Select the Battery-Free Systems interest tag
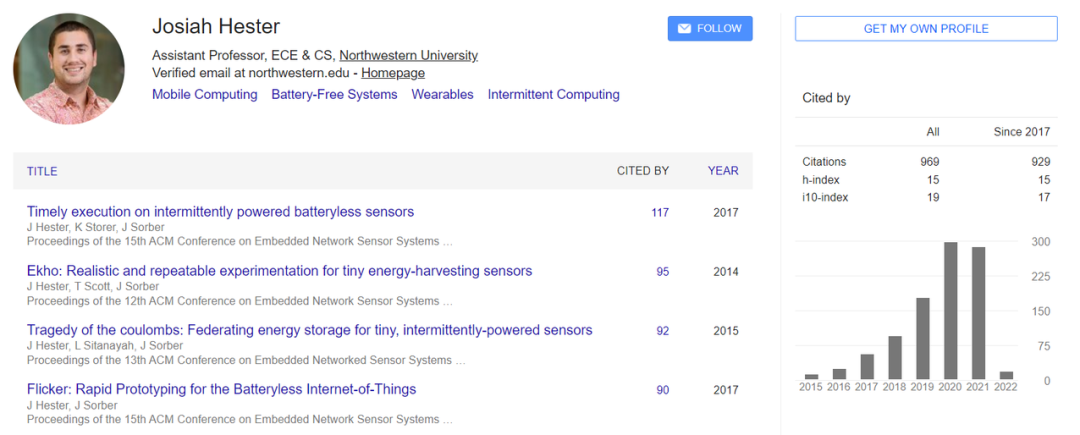 334,95
